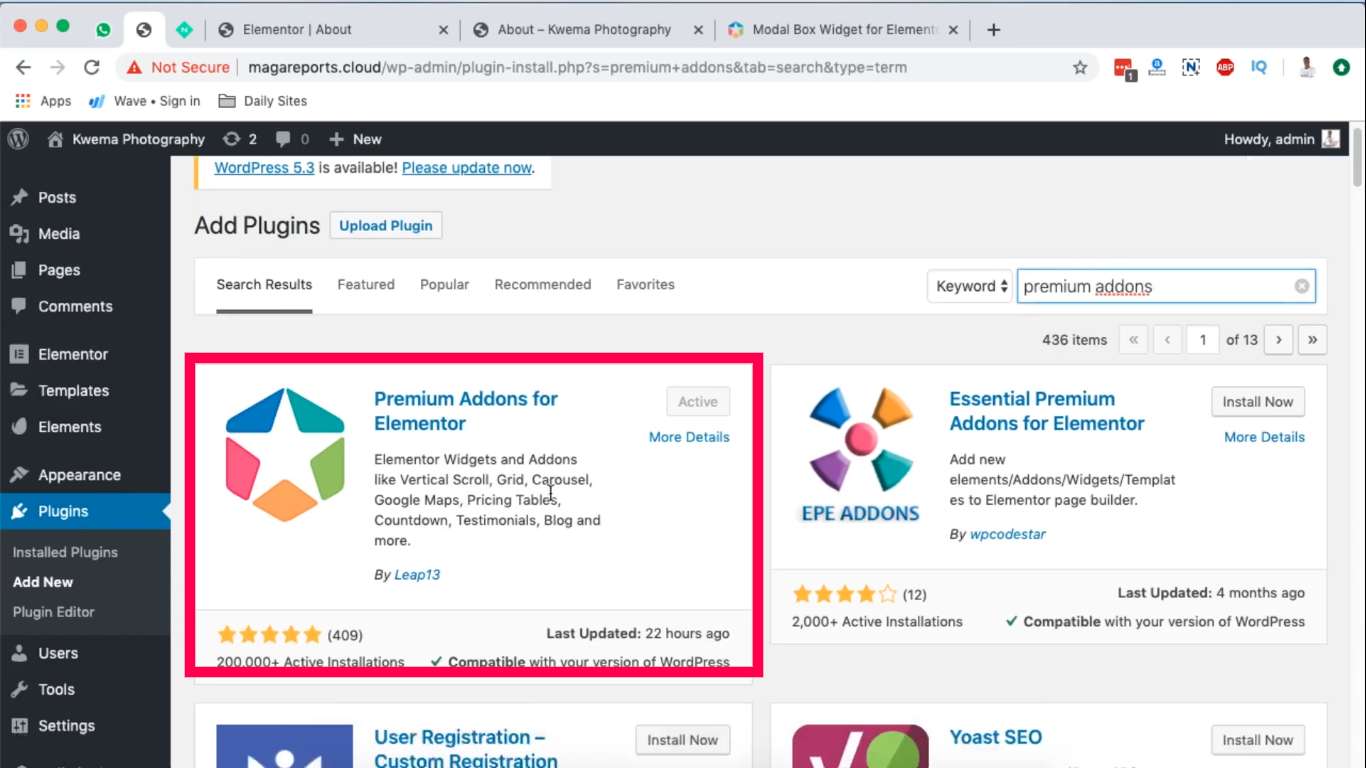Switch to the Favorites tab

point(645,284)
